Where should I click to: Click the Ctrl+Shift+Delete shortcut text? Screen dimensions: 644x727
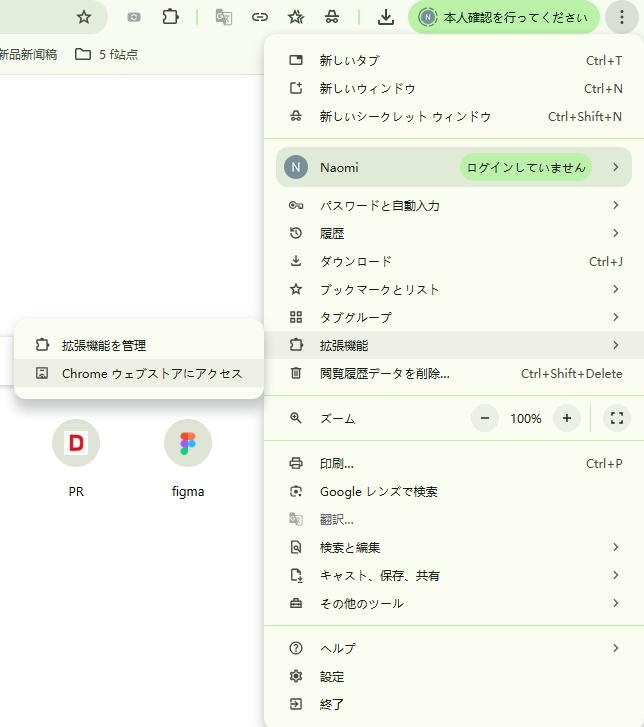coord(571,374)
